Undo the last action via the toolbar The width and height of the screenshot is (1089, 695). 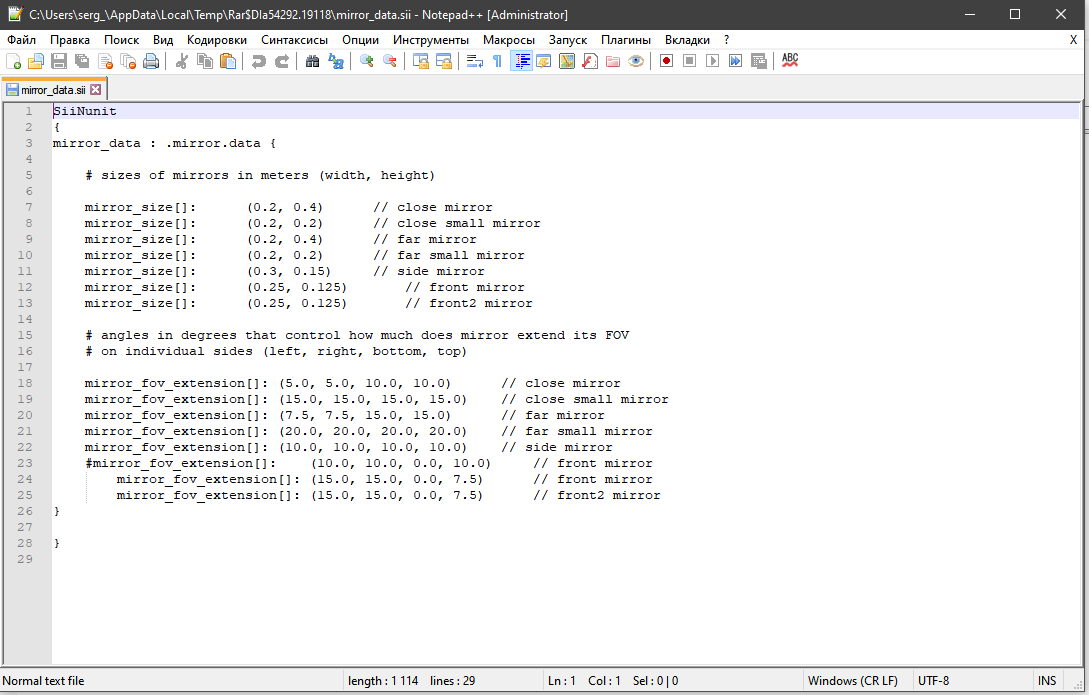pyautogui.click(x=258, y=61)
